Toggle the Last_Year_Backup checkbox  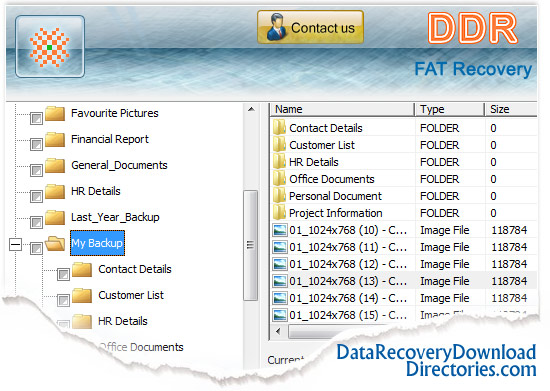[x=36, y=222]
